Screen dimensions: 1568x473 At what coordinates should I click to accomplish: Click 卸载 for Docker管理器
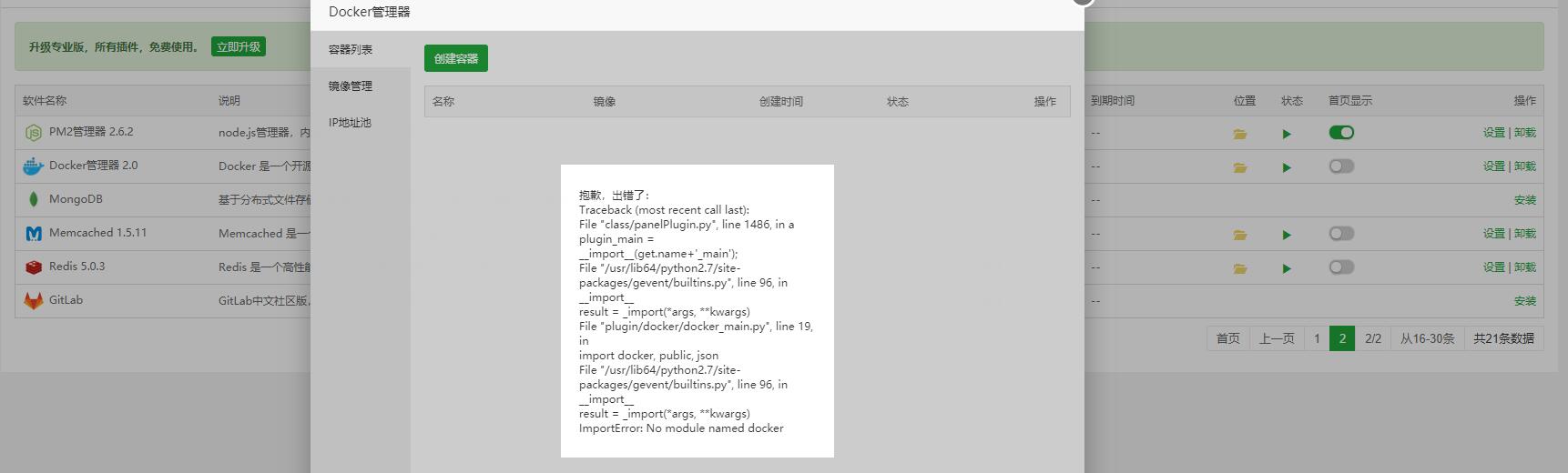pos(1524,166)
